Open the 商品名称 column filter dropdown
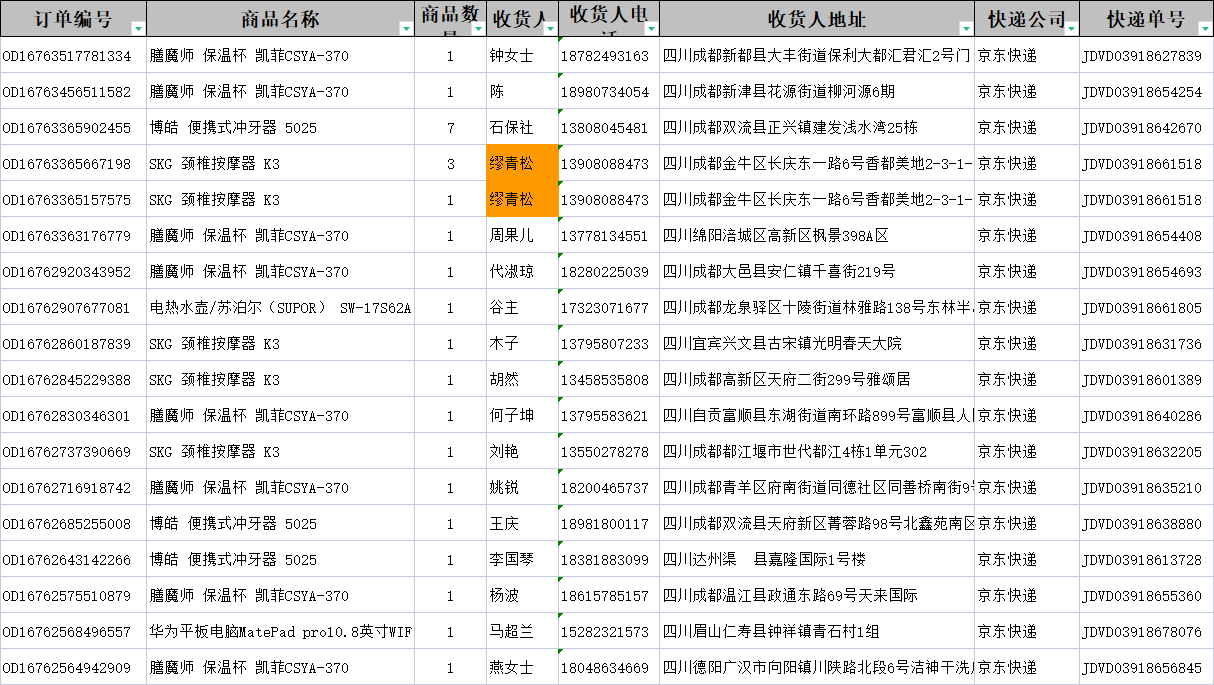The width and height of the screenshot is (1214, 685). (406, 29)
